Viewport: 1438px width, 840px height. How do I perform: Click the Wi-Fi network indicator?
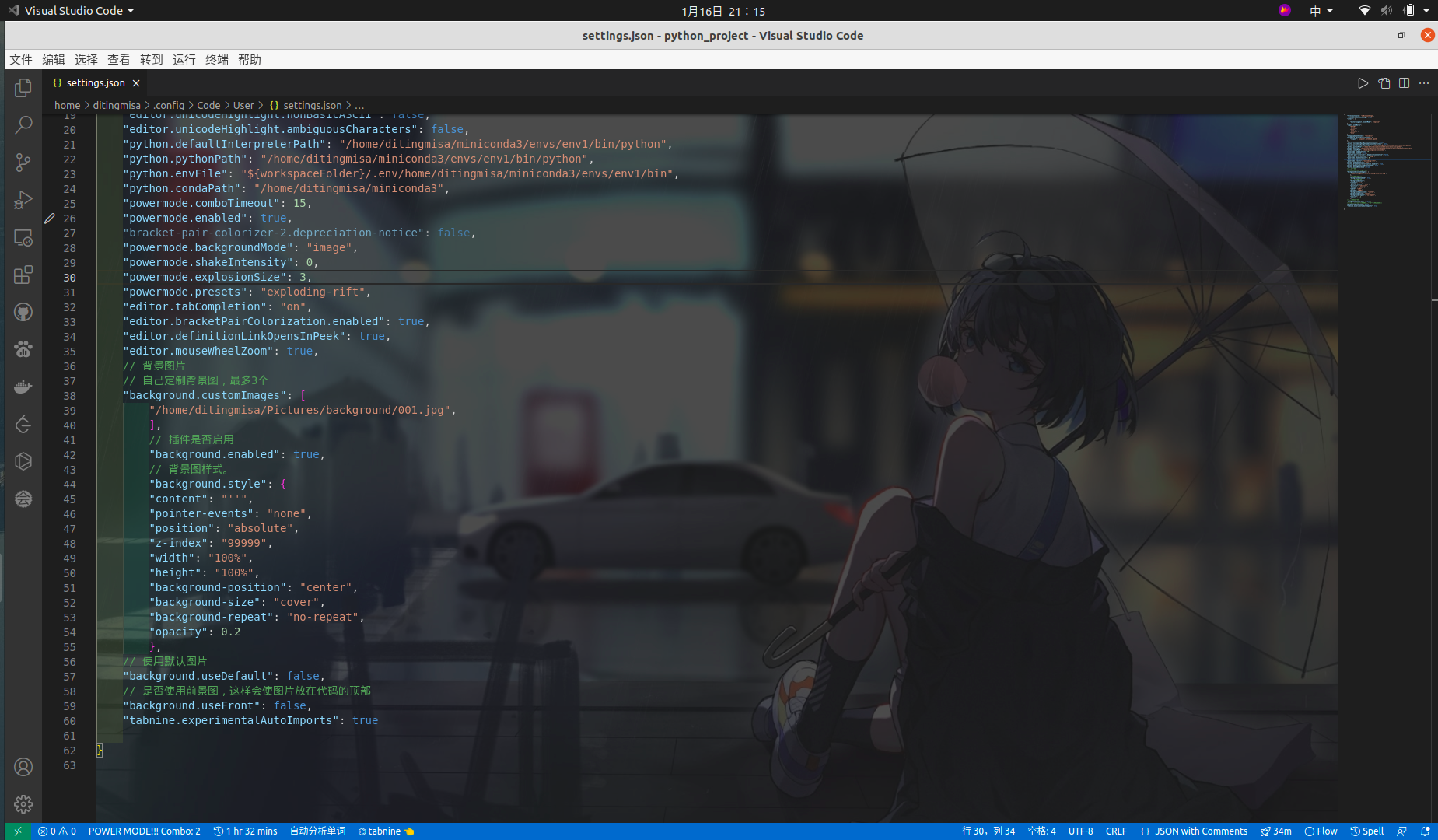[x=1365, y=11]
